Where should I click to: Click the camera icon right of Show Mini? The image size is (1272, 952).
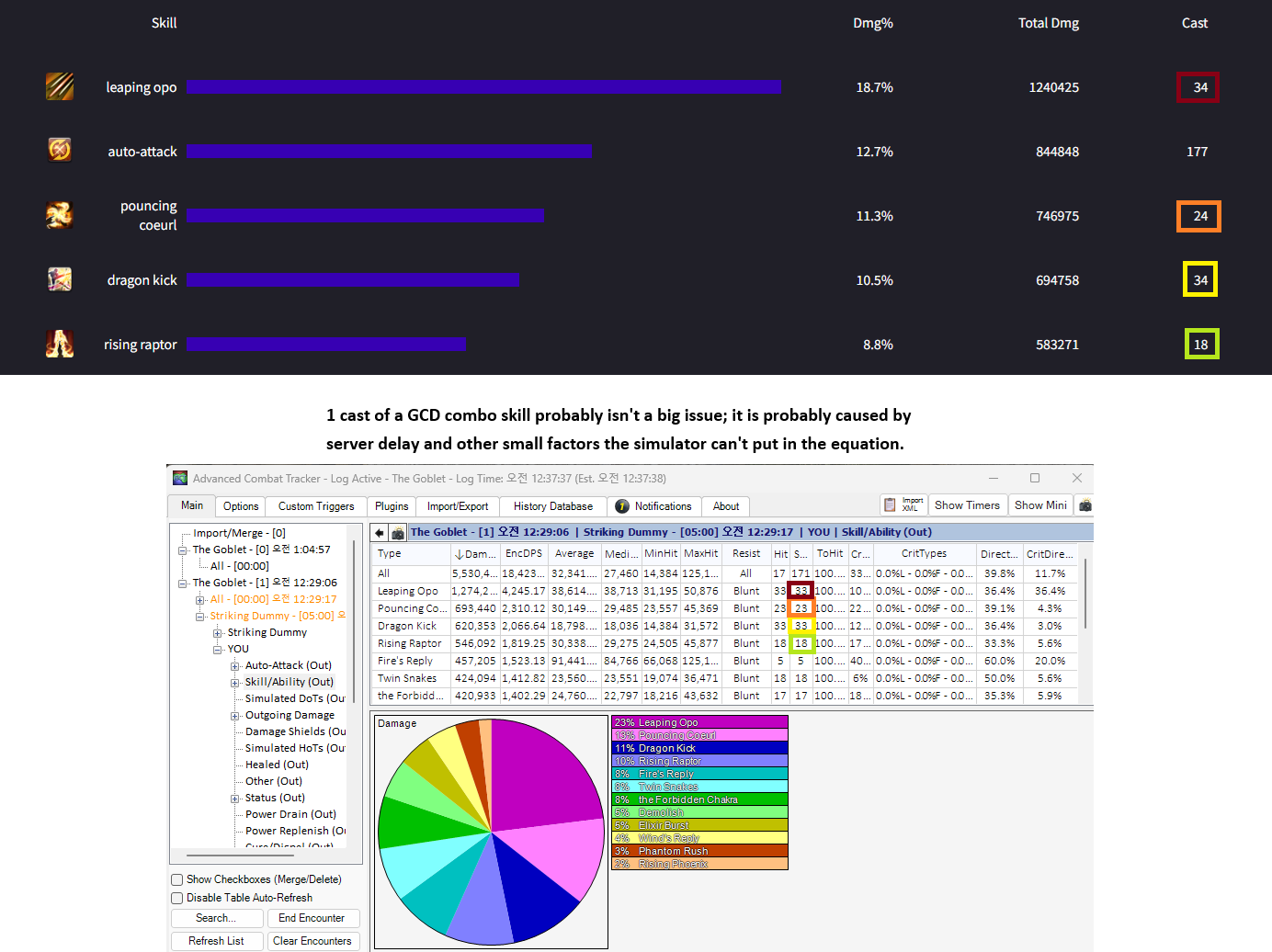point(1085,505)
